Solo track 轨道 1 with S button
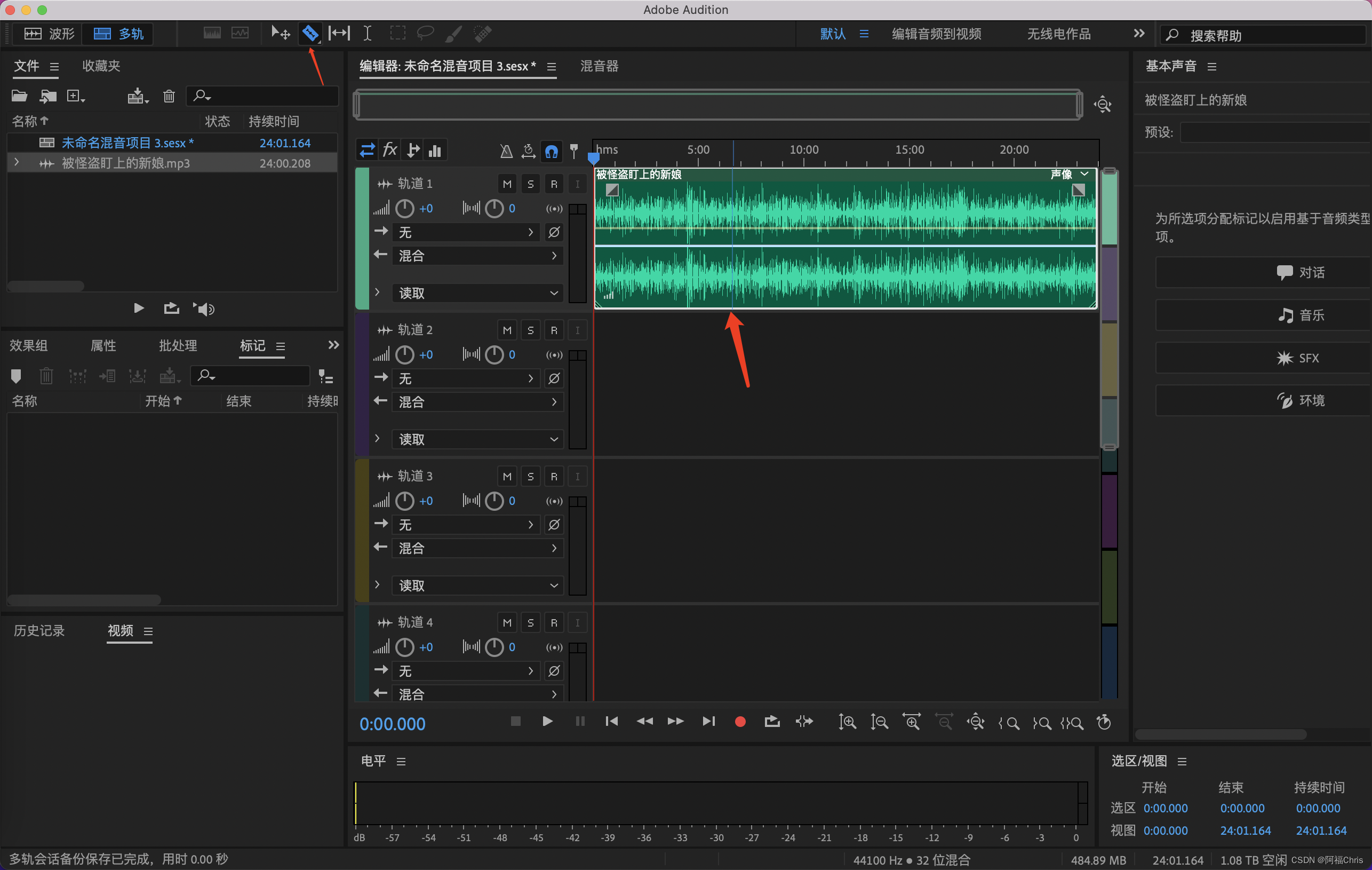The image size is (1372, 870). (x=530, y=184)
